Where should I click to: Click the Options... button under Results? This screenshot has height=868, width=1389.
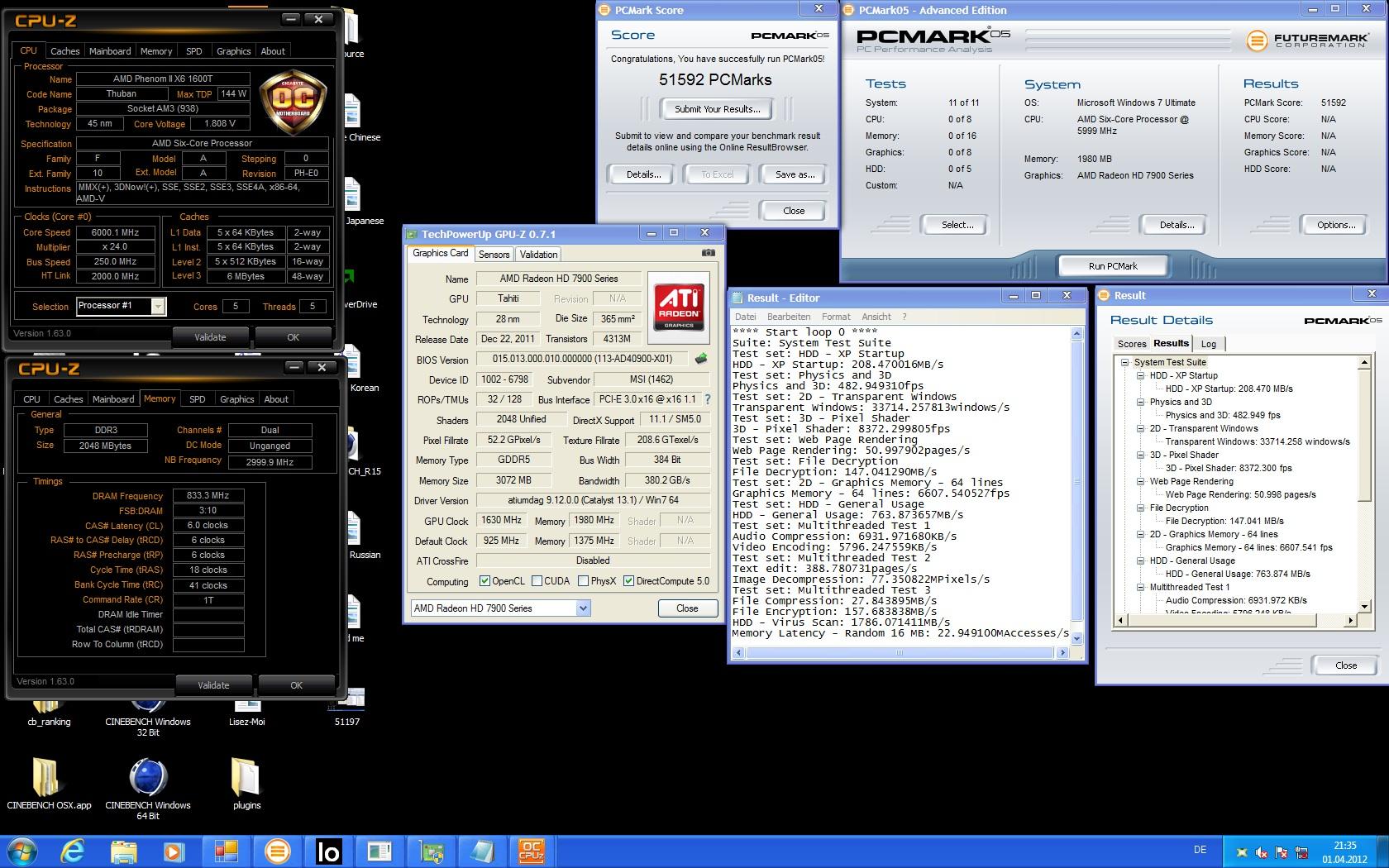coord(1335,225)
